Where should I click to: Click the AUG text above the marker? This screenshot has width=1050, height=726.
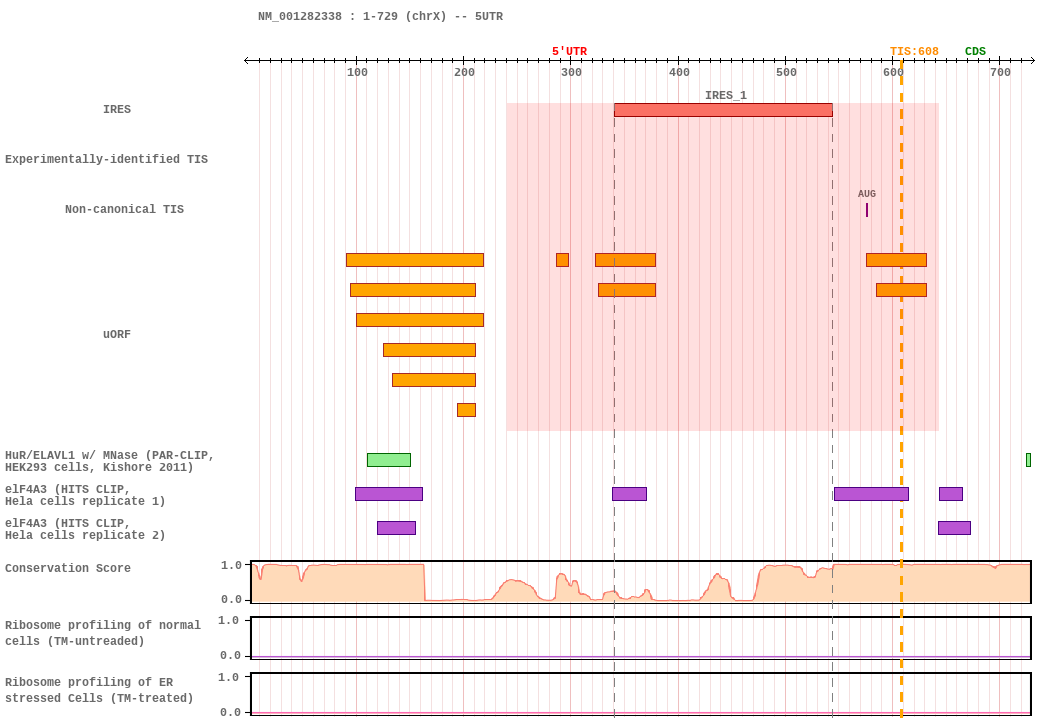(867, 194)
